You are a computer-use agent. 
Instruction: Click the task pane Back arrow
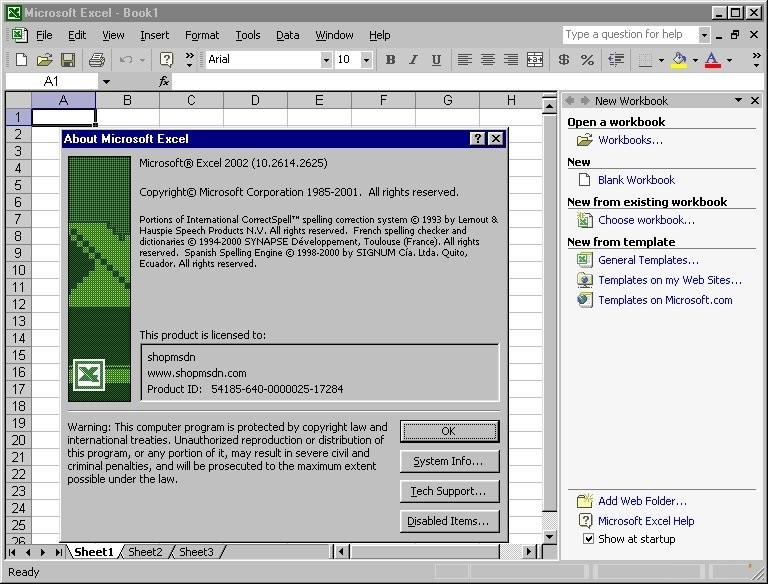[x=570, y=100]
